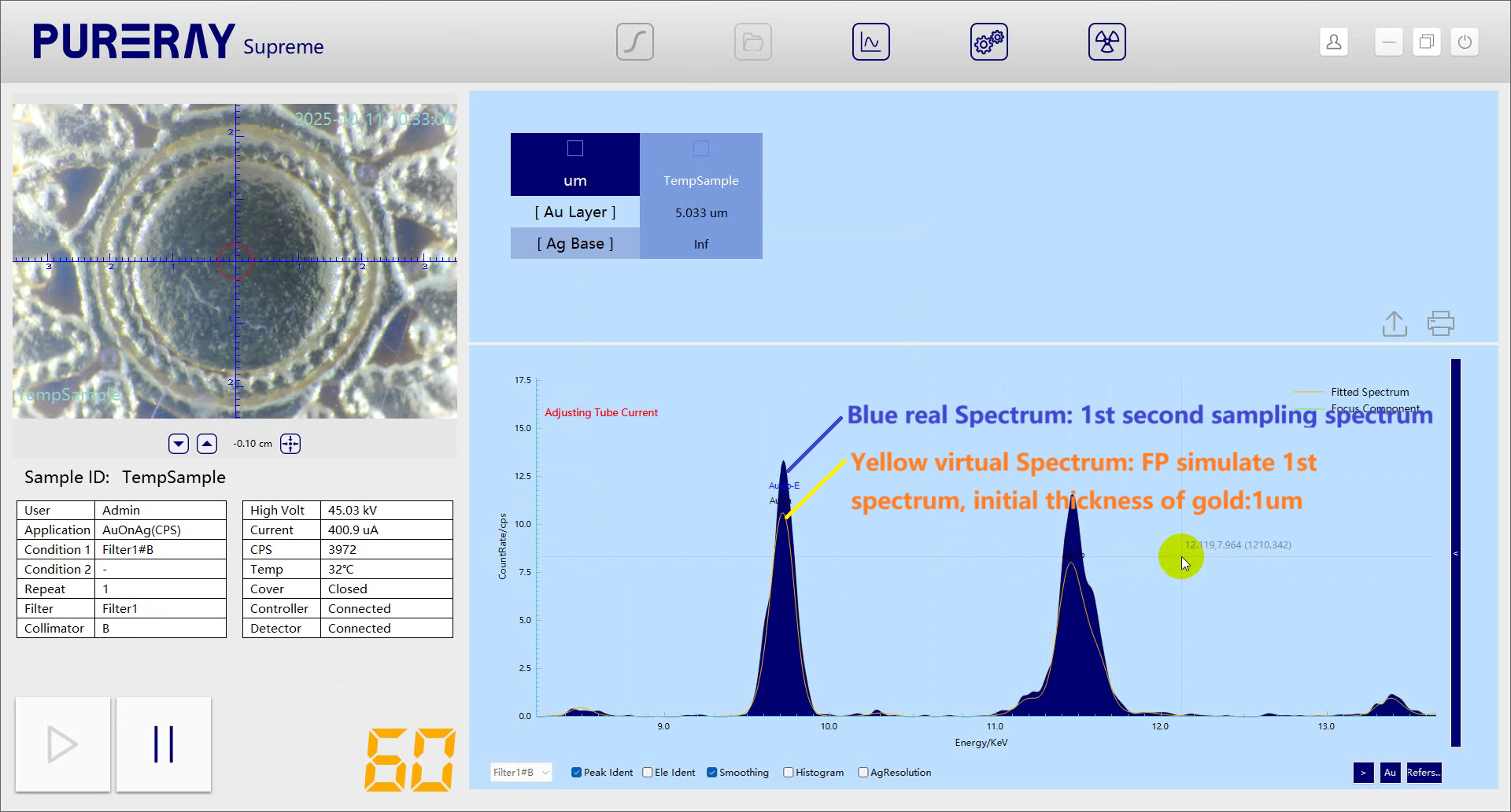This screenshot has width=1511, height=812.
Task: Disable the Smoothing option
Action: coord(712,773)
